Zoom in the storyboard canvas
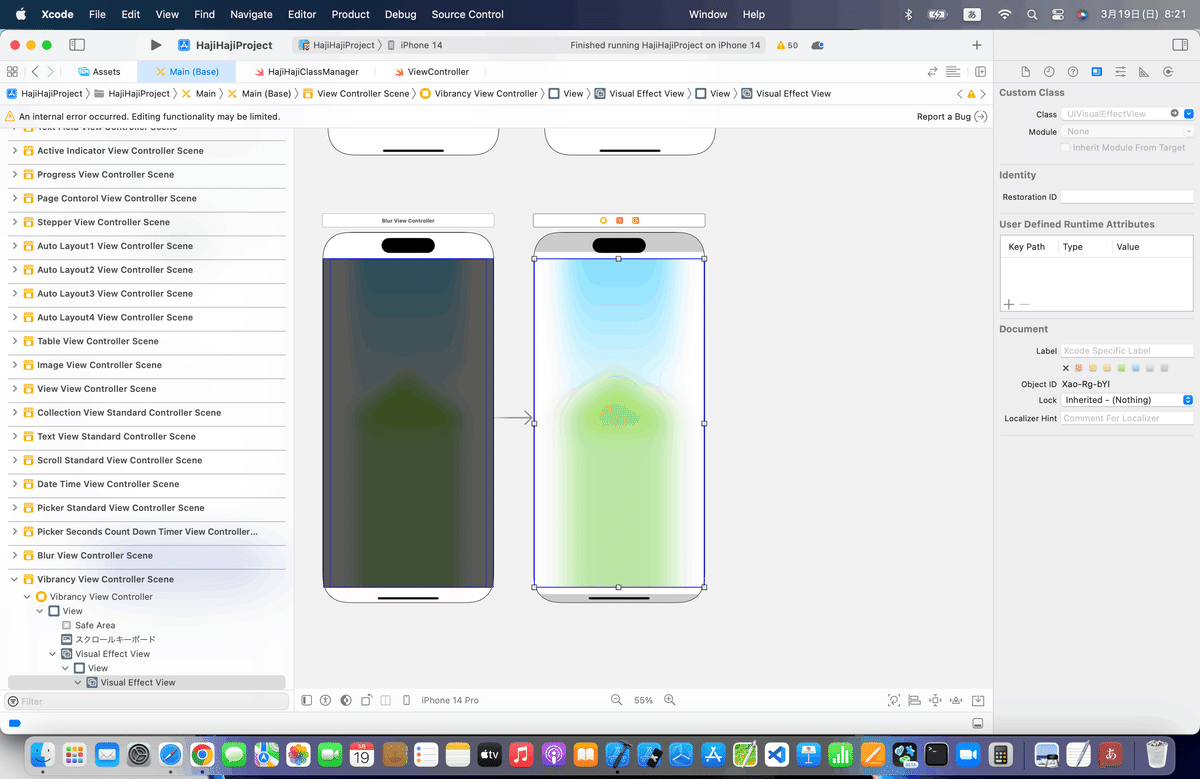The width and height of the screenshot is (1200, 779). pyautogui.click(x=670, y=700)
